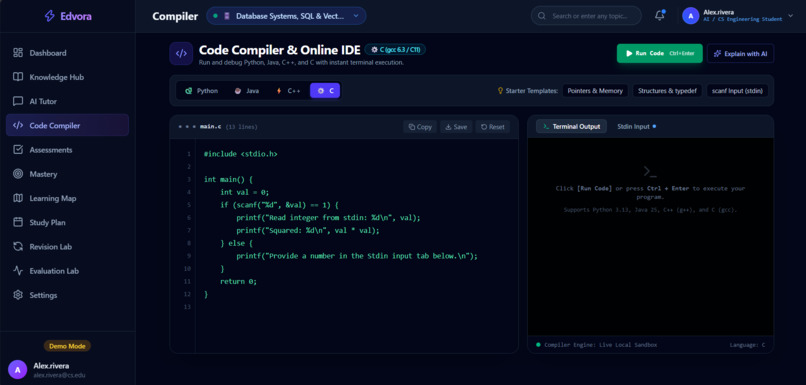Open the notifications bell

click(x=660, y=16)
